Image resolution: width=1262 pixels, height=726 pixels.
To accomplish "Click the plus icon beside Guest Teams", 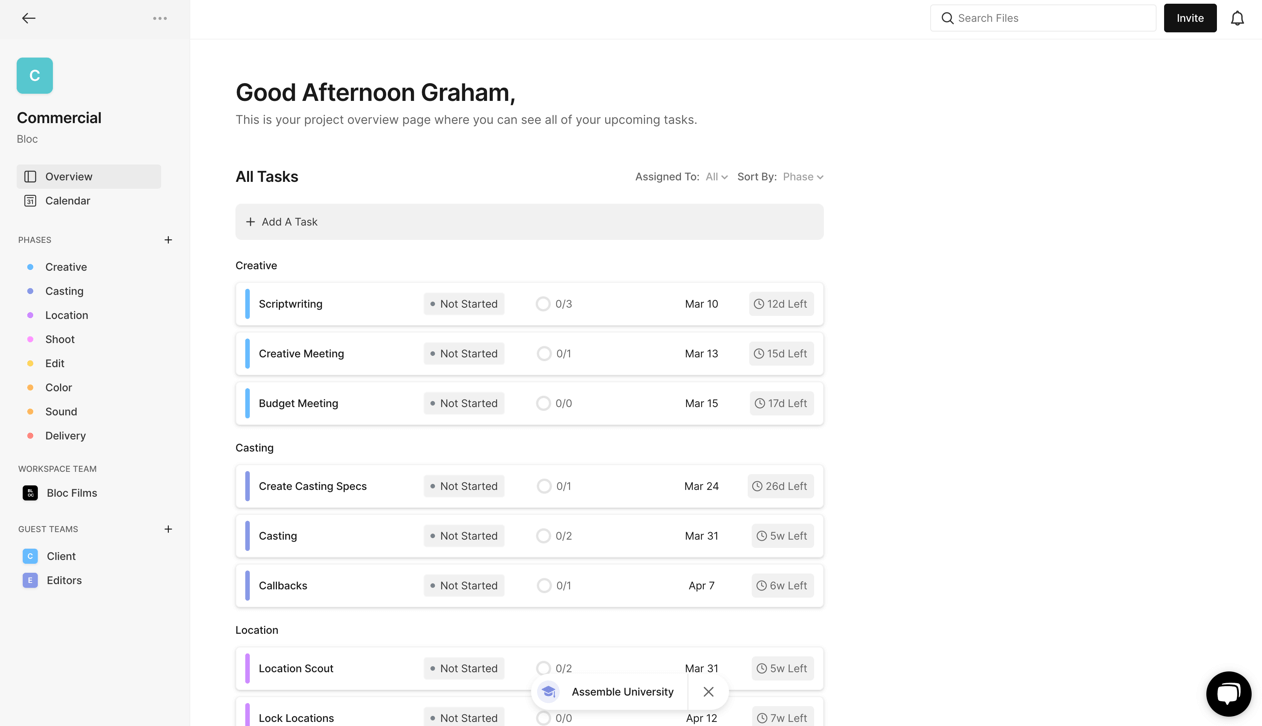I will click(x=168, y=529).
